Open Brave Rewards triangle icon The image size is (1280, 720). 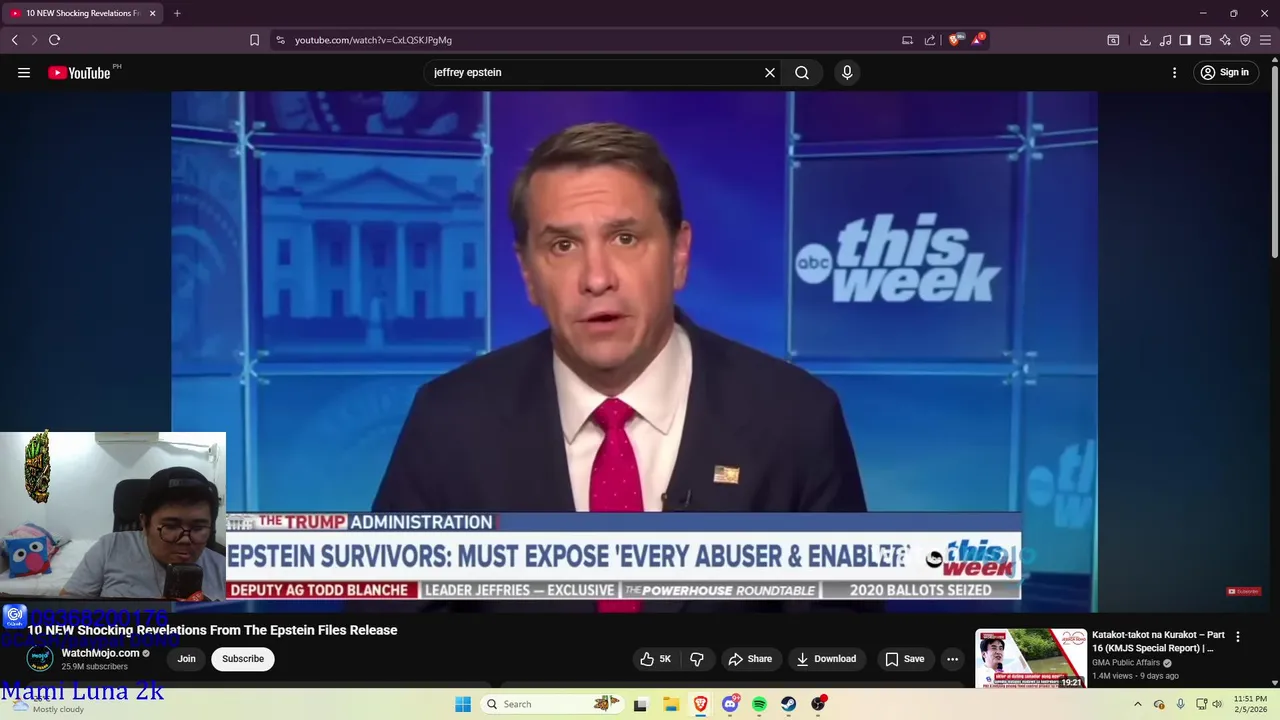click(977, 40)
